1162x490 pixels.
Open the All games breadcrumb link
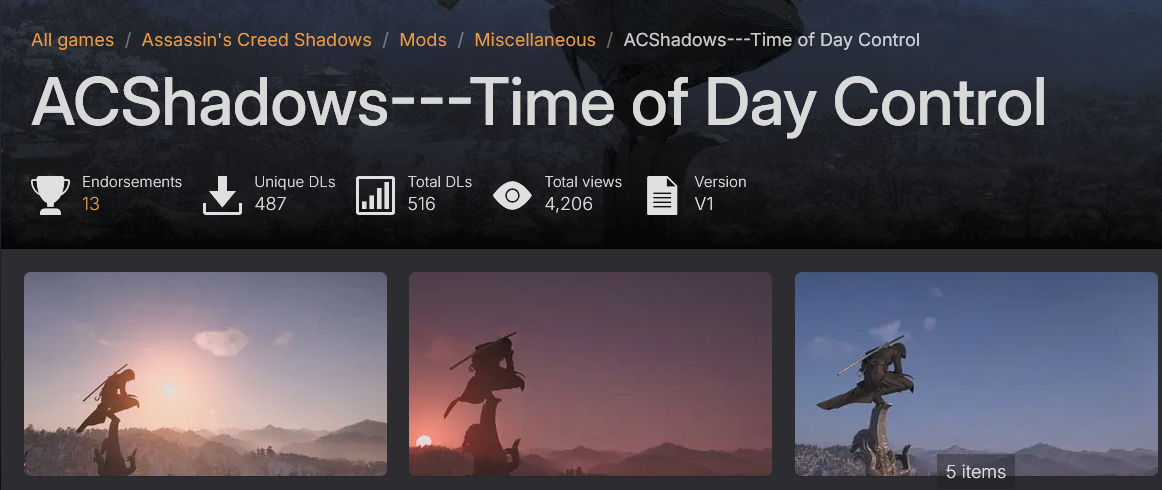point(73,40)
